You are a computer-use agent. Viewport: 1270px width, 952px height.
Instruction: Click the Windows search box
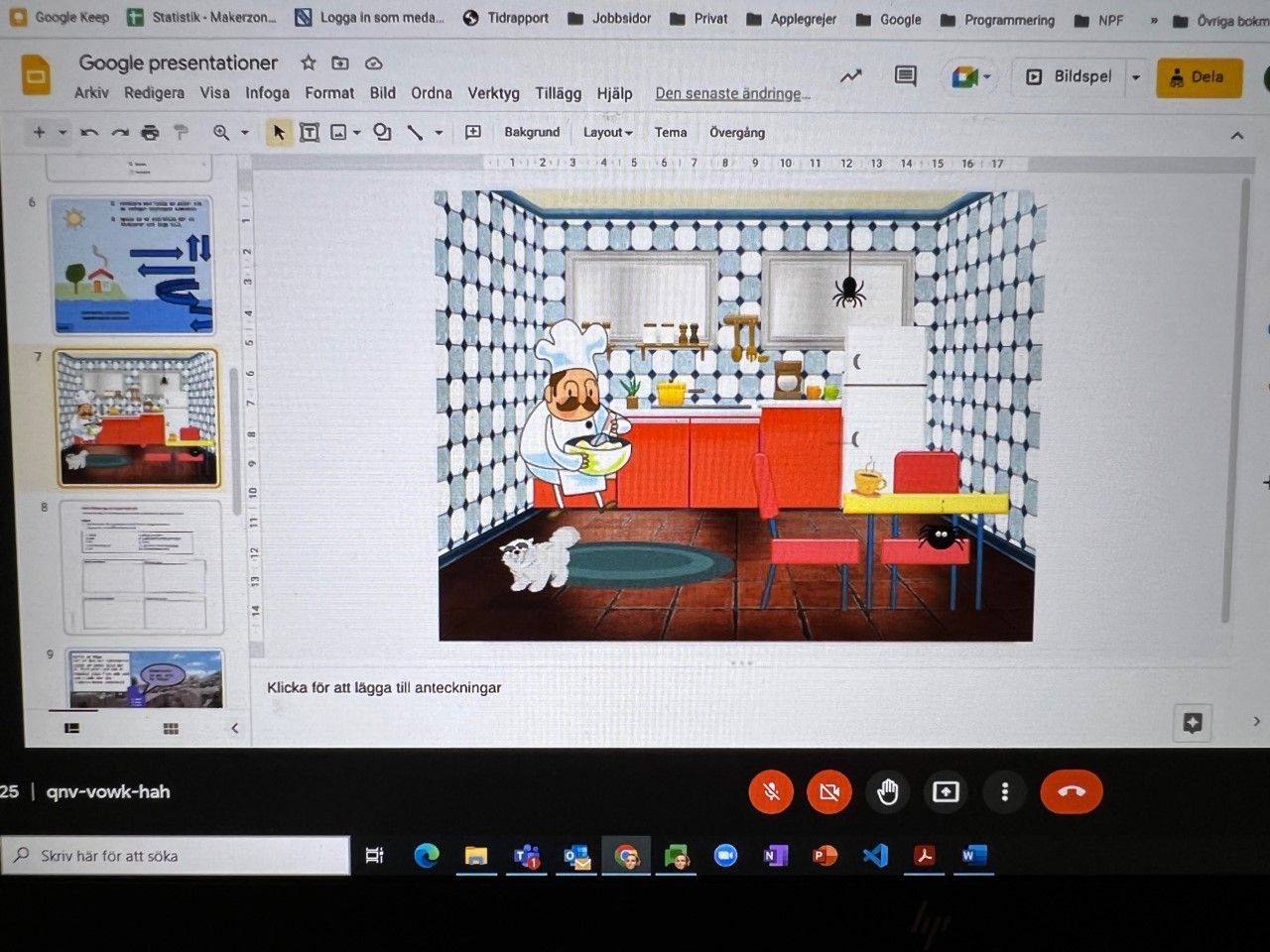click(x=176, y=855)
